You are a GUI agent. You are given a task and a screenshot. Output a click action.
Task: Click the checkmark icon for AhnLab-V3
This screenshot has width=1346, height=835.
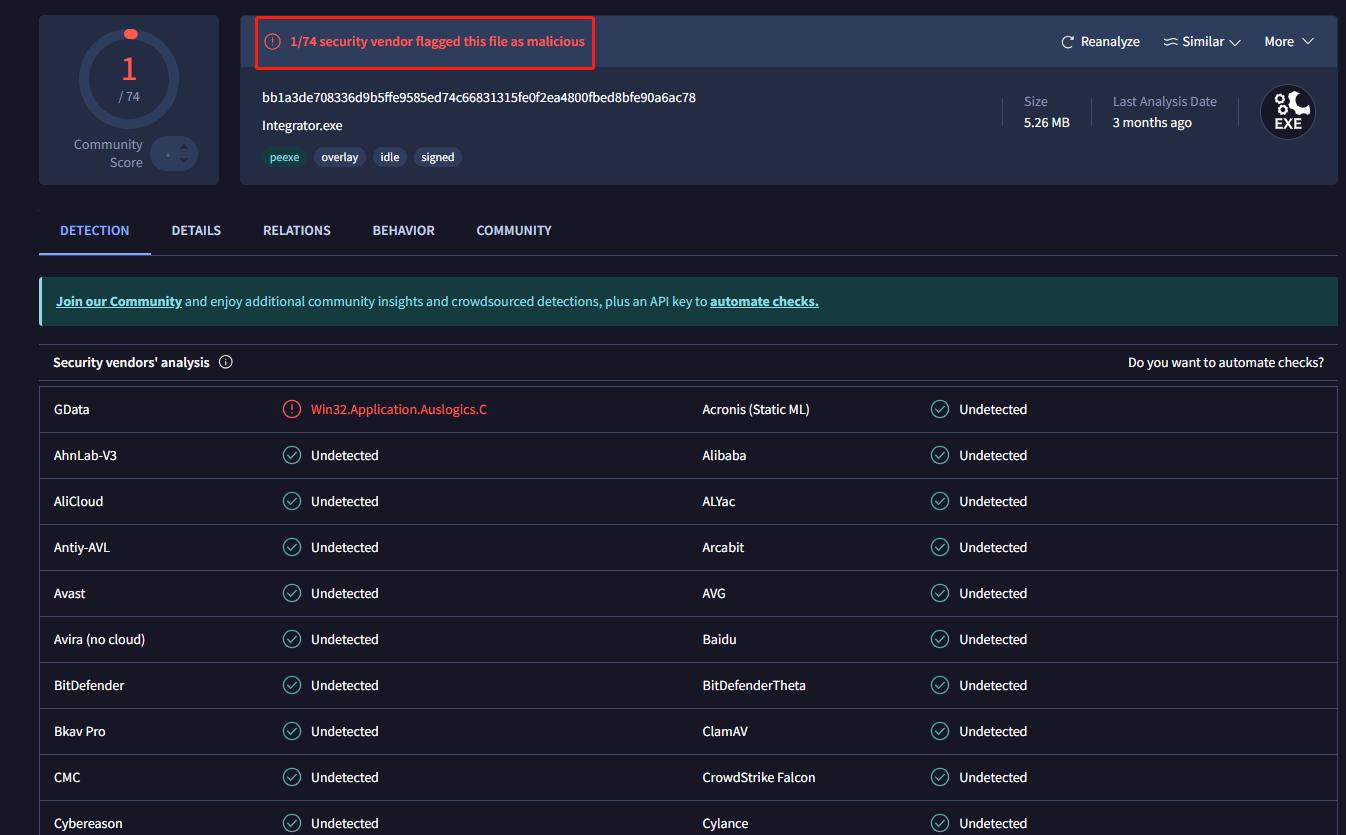pyautogui.click(x=292, y=455)
